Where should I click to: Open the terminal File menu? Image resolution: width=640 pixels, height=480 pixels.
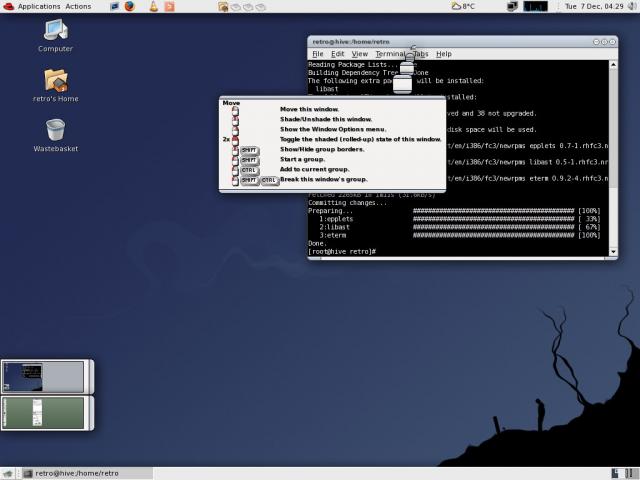(318, 54)
